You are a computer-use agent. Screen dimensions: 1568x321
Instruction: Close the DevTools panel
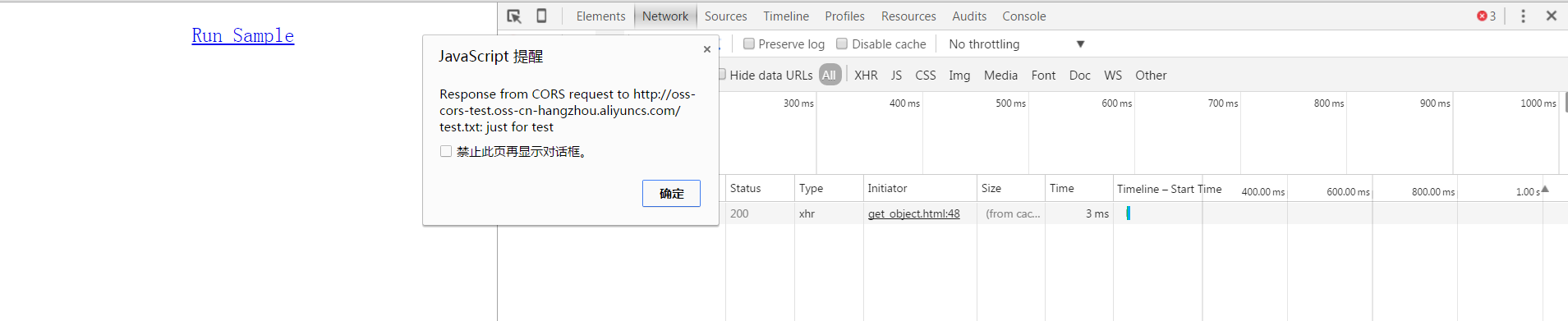tap(1552, 16)
